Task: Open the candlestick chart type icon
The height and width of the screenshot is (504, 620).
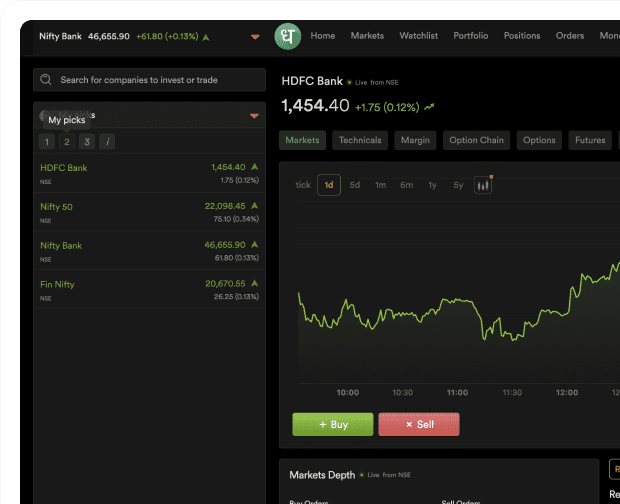Action: tap(483, 185)
